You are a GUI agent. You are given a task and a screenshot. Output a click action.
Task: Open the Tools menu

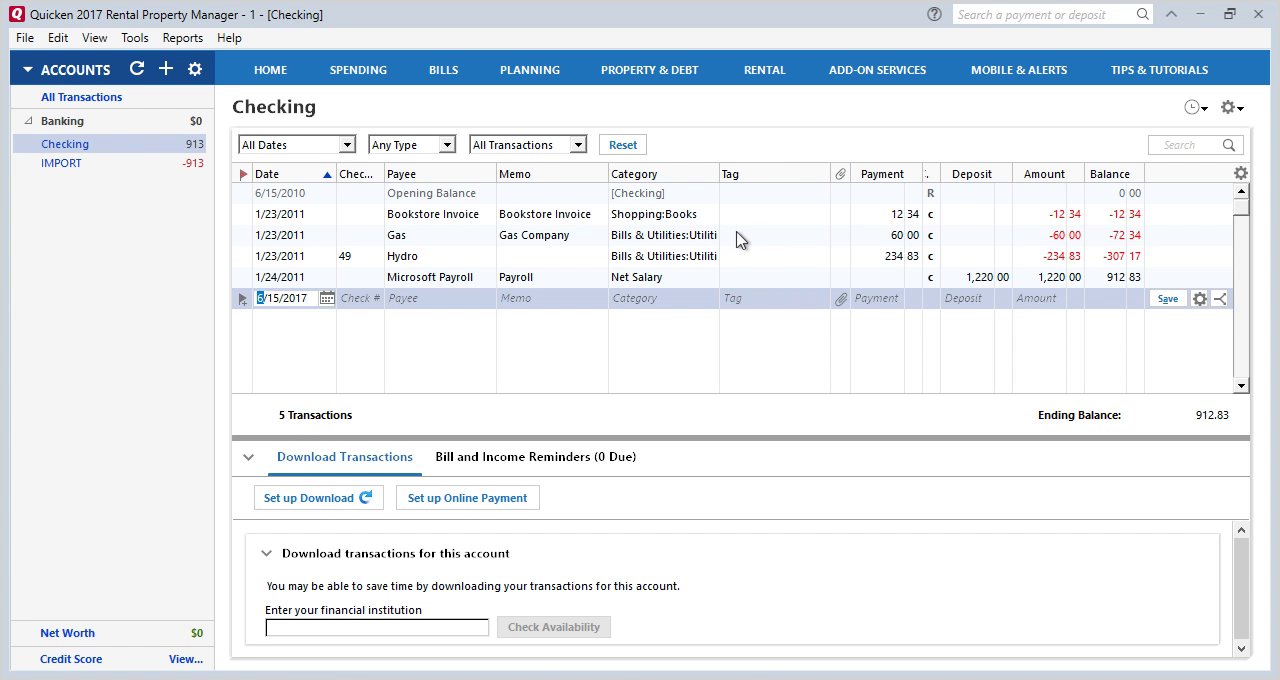pyautogui.click(x=135, y=38)
